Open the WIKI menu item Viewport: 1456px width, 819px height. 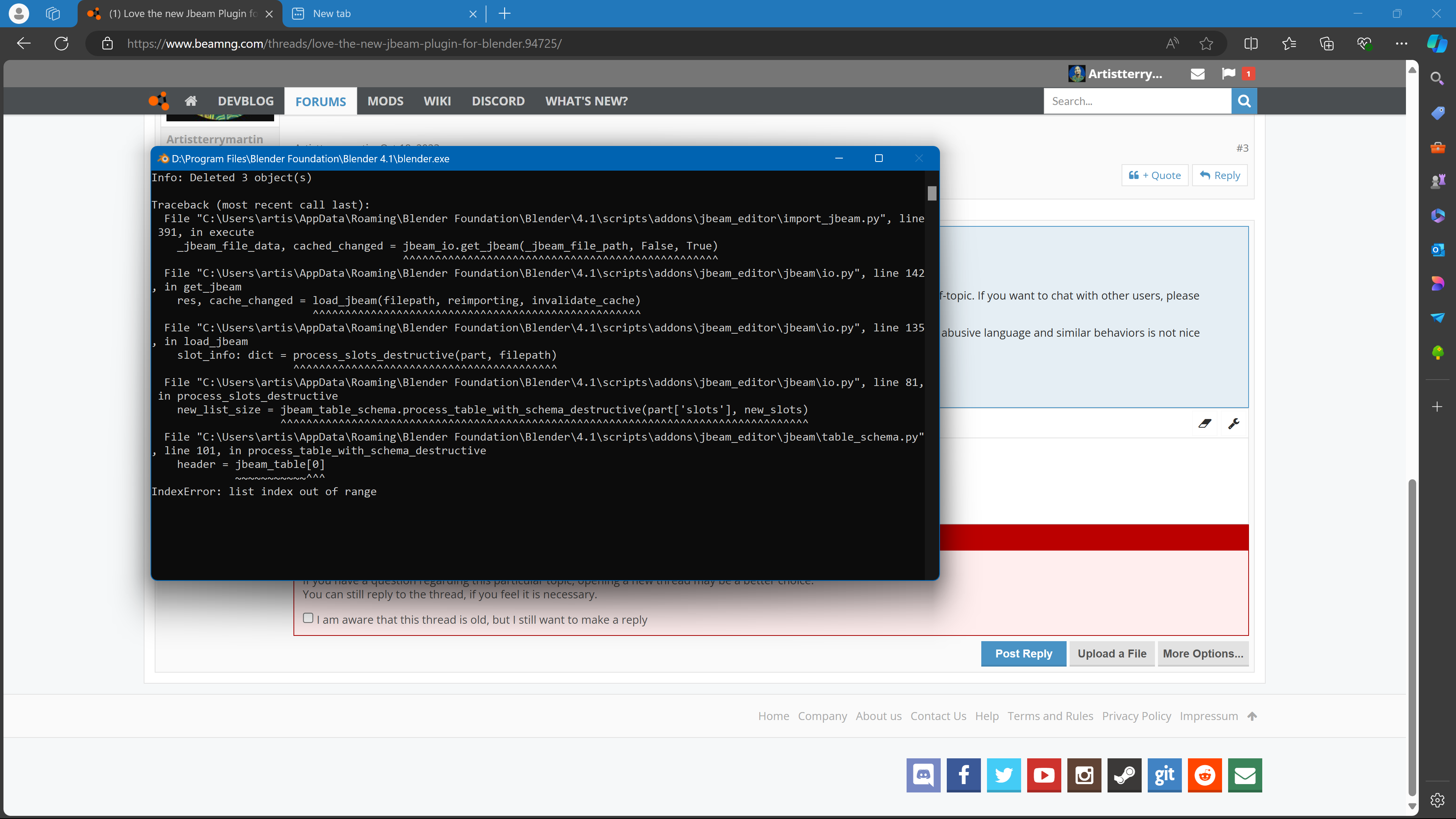(x=438, y=101)
